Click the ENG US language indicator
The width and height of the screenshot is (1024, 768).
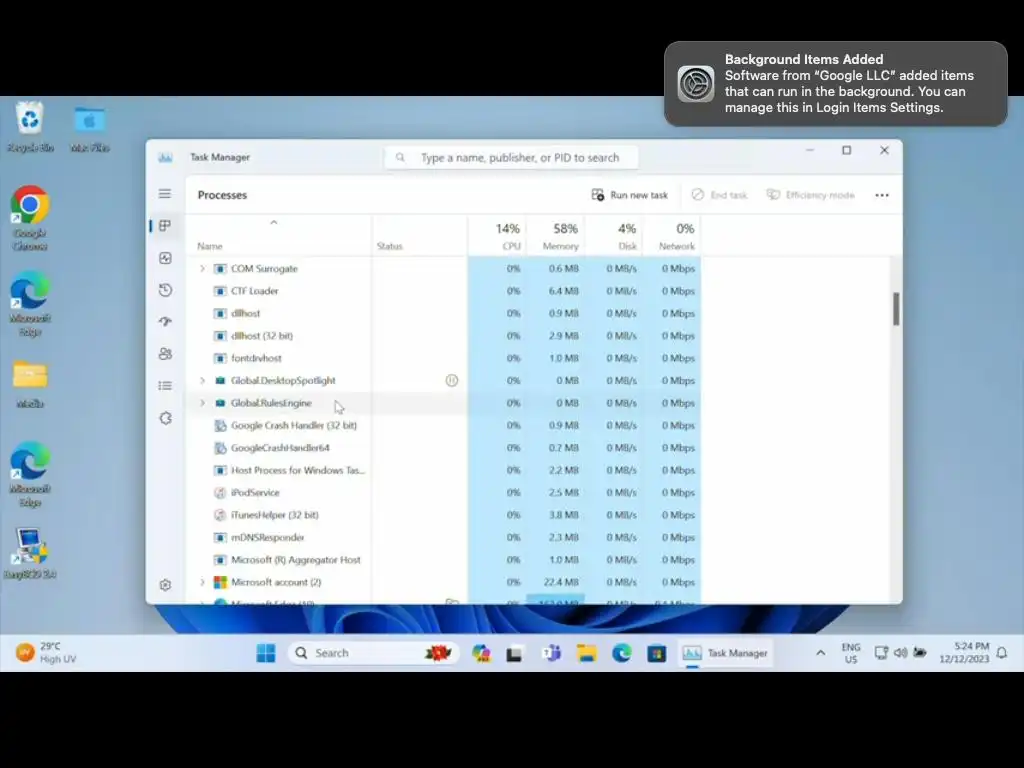[x=850, y=653]
